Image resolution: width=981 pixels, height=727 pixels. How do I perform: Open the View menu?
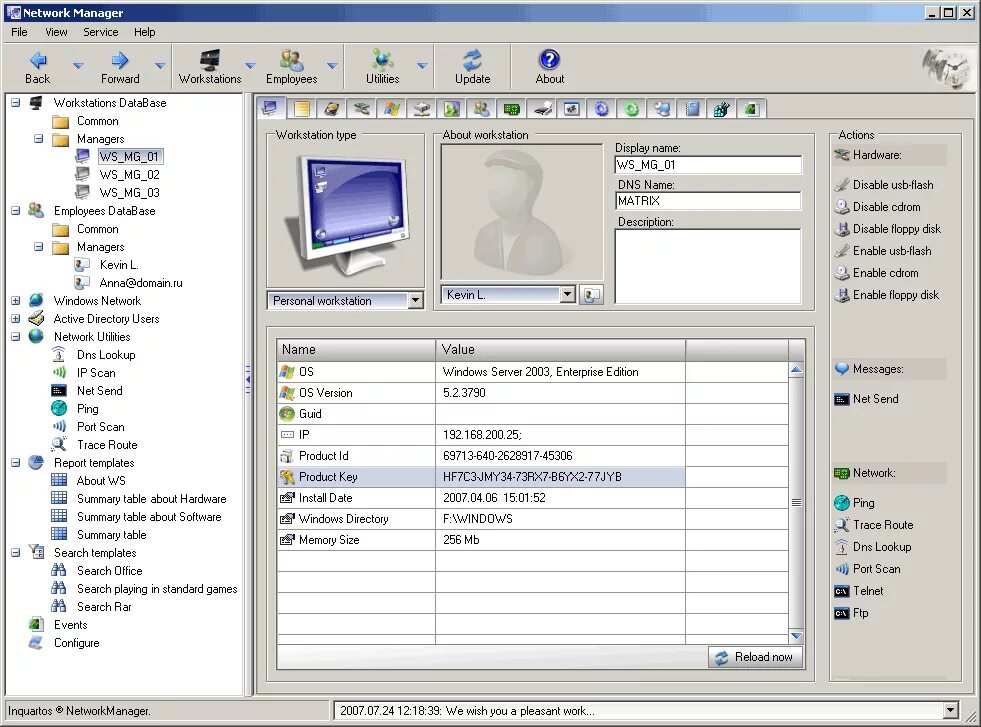56,32
